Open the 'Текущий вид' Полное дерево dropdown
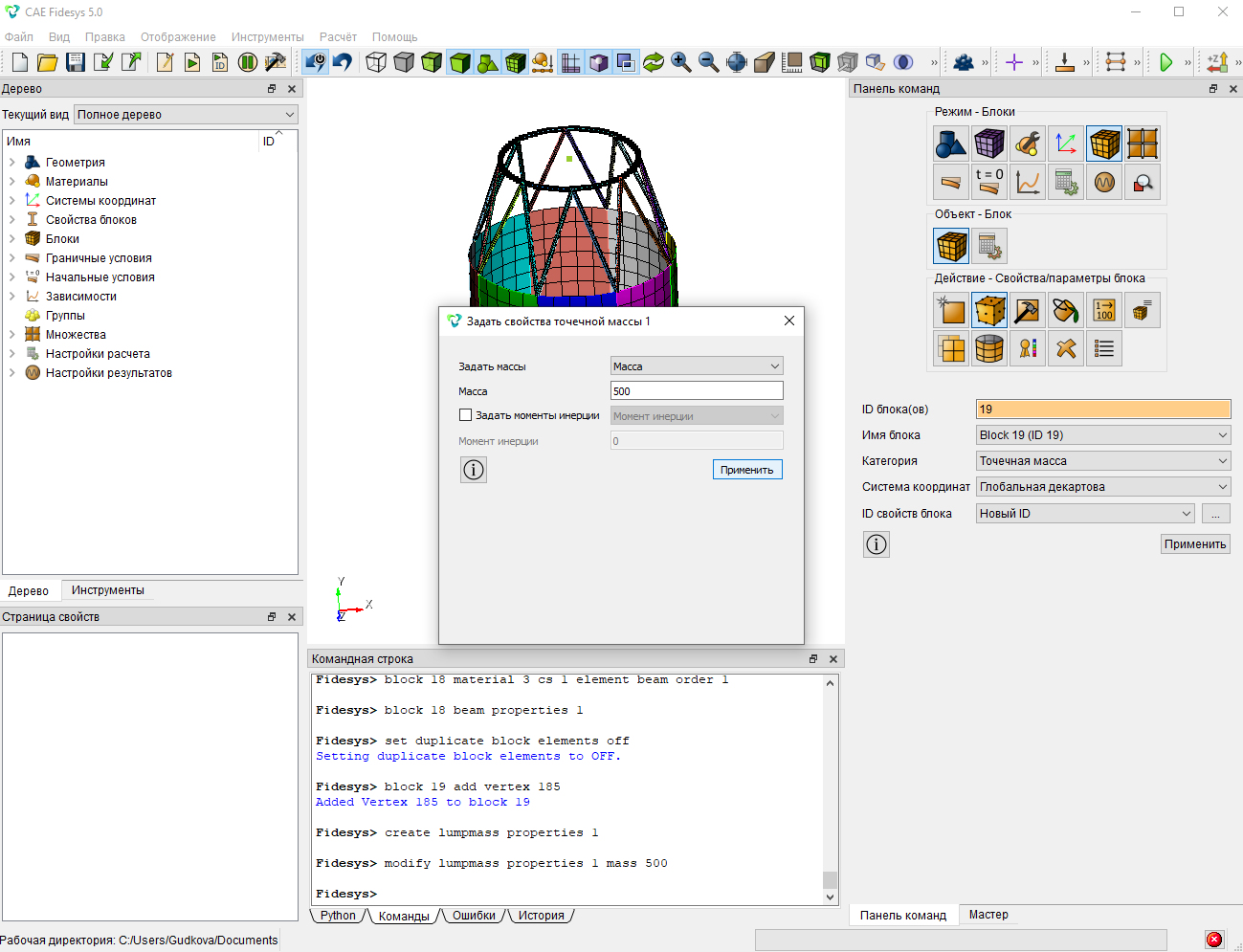 pos(186,115)
